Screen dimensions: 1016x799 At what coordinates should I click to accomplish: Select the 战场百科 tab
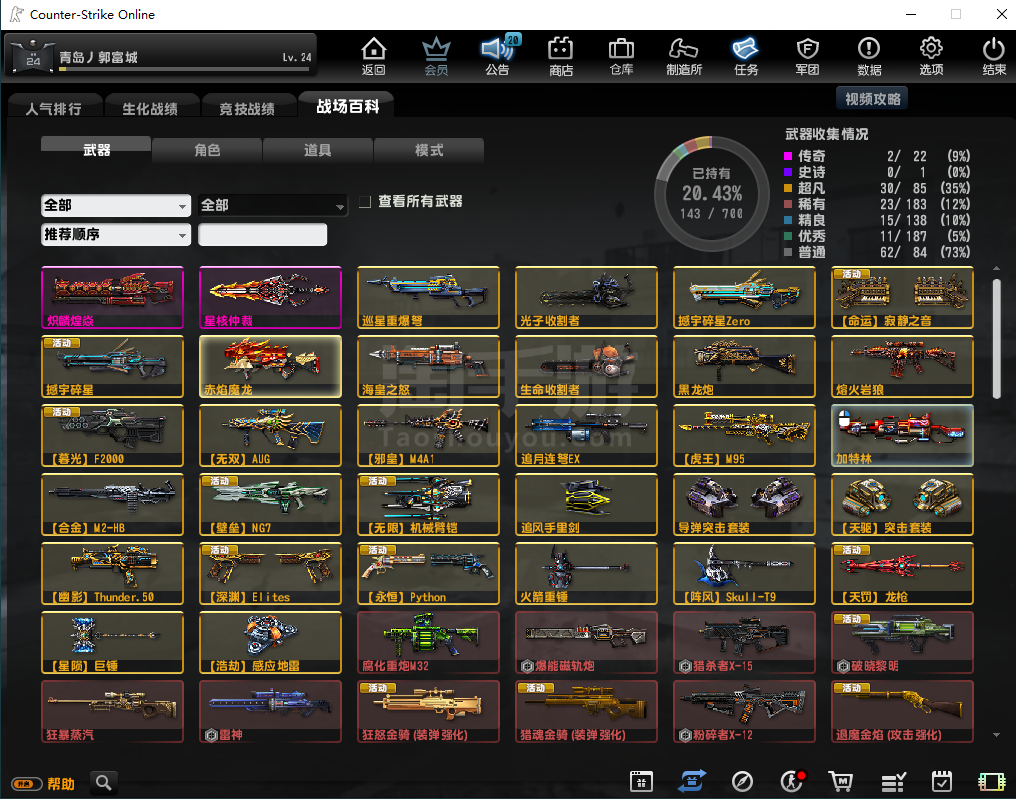(347, 106)
